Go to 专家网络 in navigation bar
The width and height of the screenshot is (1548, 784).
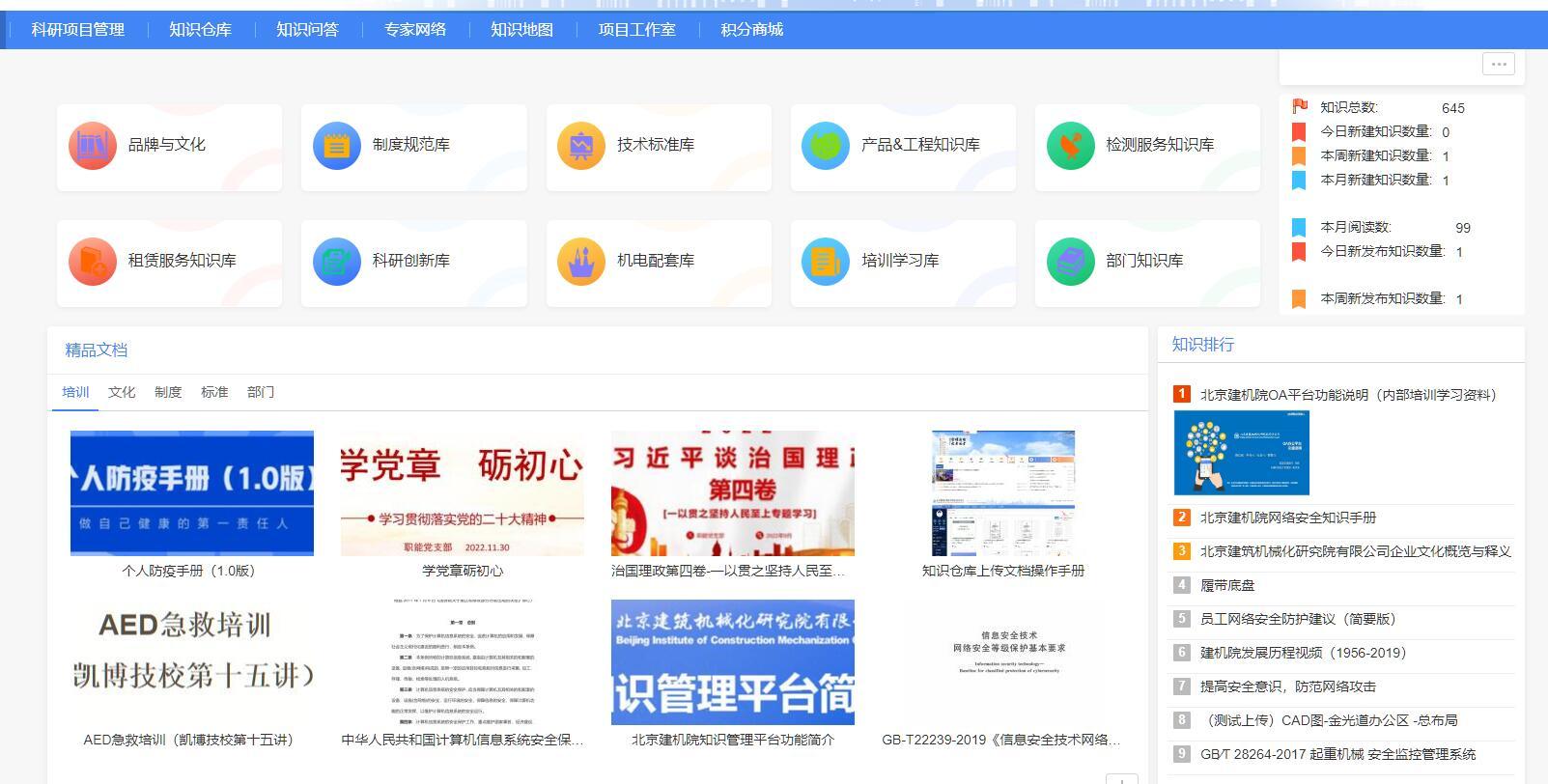tap(415, 30)
